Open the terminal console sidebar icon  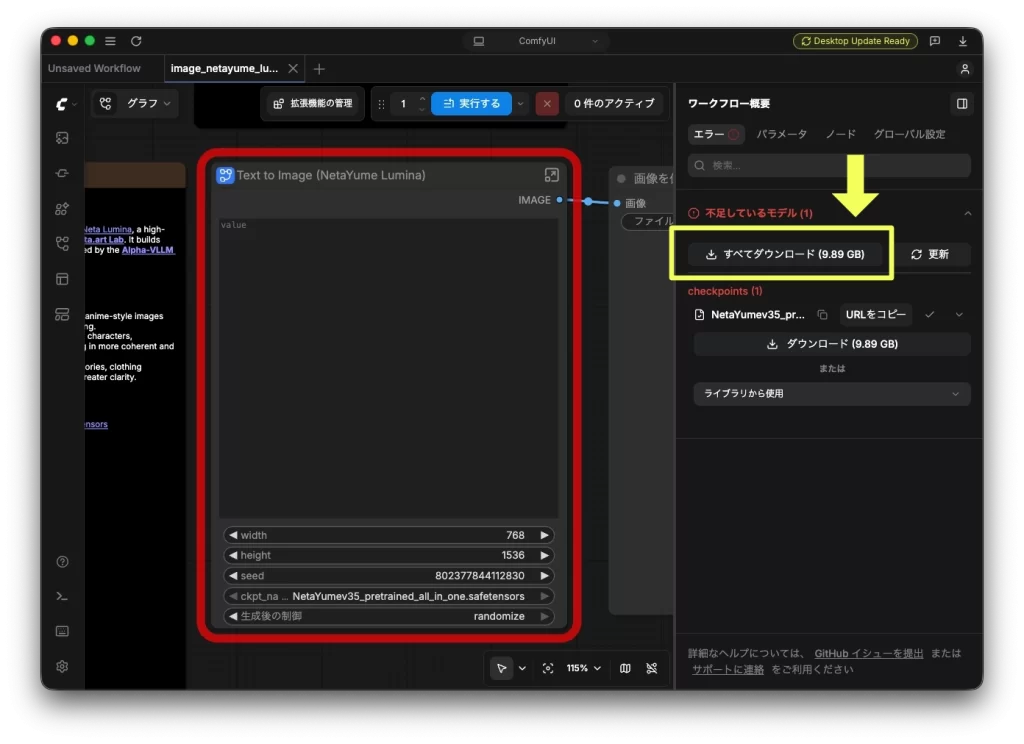(62, 596)
